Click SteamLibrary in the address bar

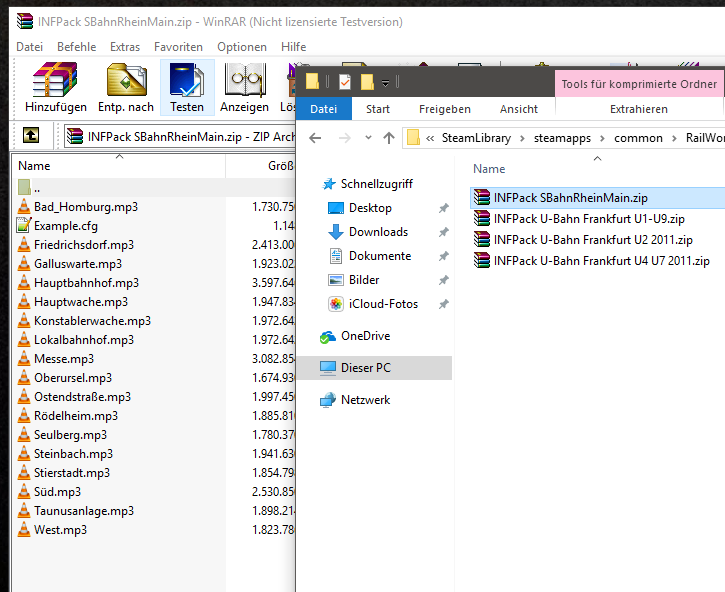[476, 138]
